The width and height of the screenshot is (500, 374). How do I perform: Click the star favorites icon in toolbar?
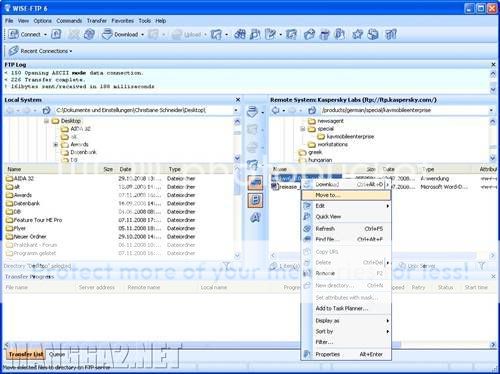tap(357, 34)
